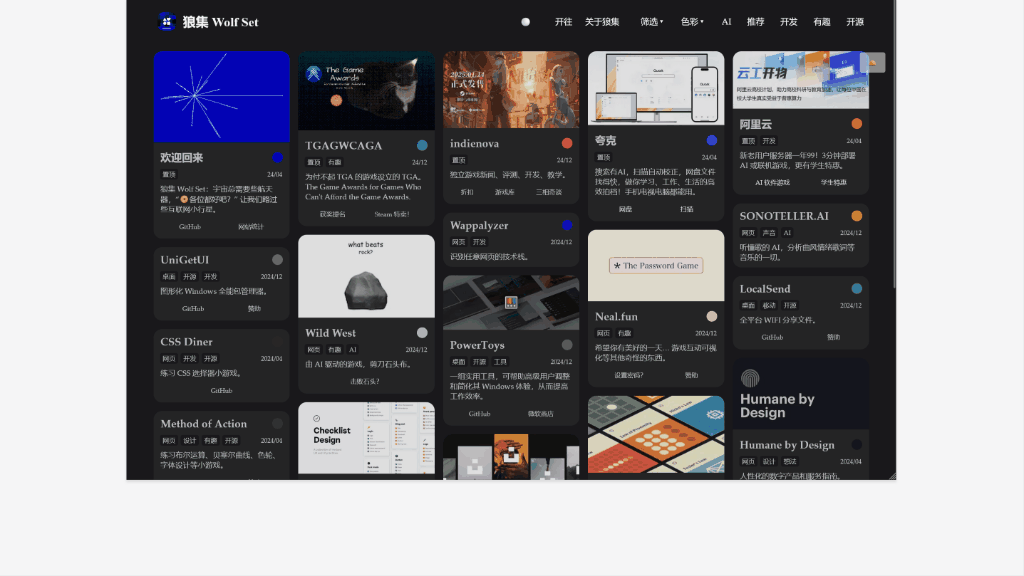Click the light gray dot on Wild West
This screenshot has height=576, width=1024.
(x=423, y=333)
